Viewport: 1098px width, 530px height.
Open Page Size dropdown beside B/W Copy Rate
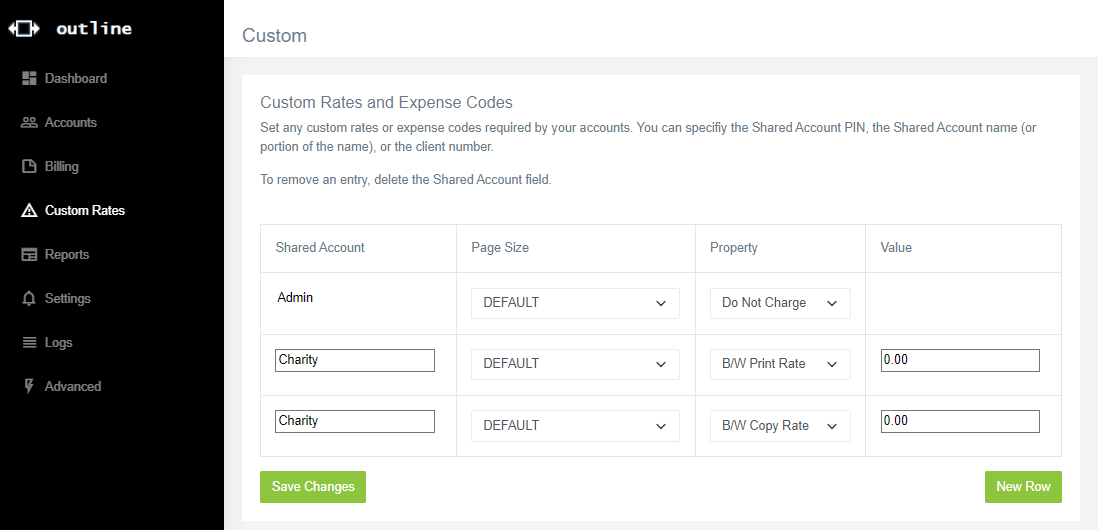575,426
